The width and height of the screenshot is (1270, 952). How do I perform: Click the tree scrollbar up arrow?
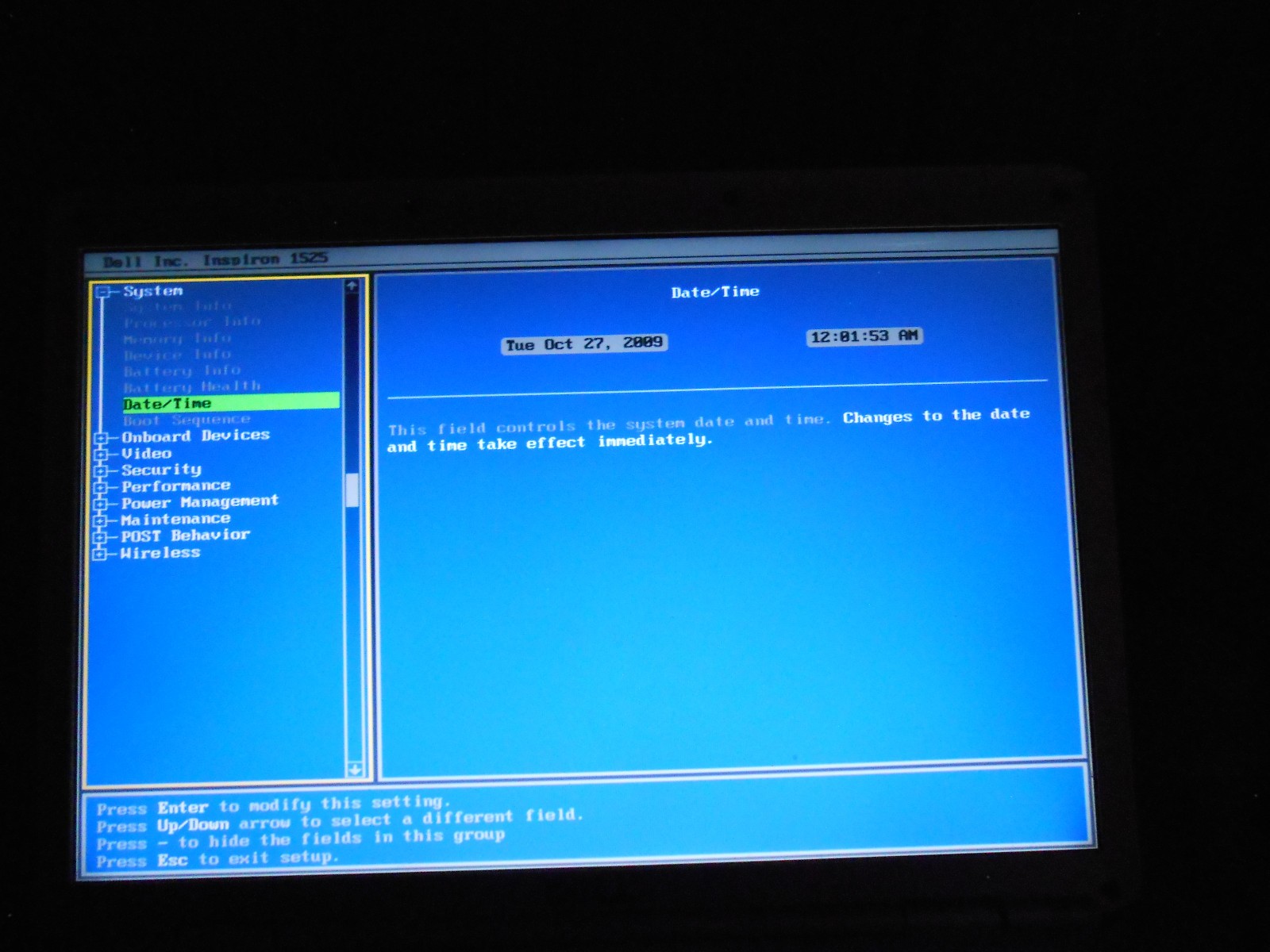click(352, 286)
